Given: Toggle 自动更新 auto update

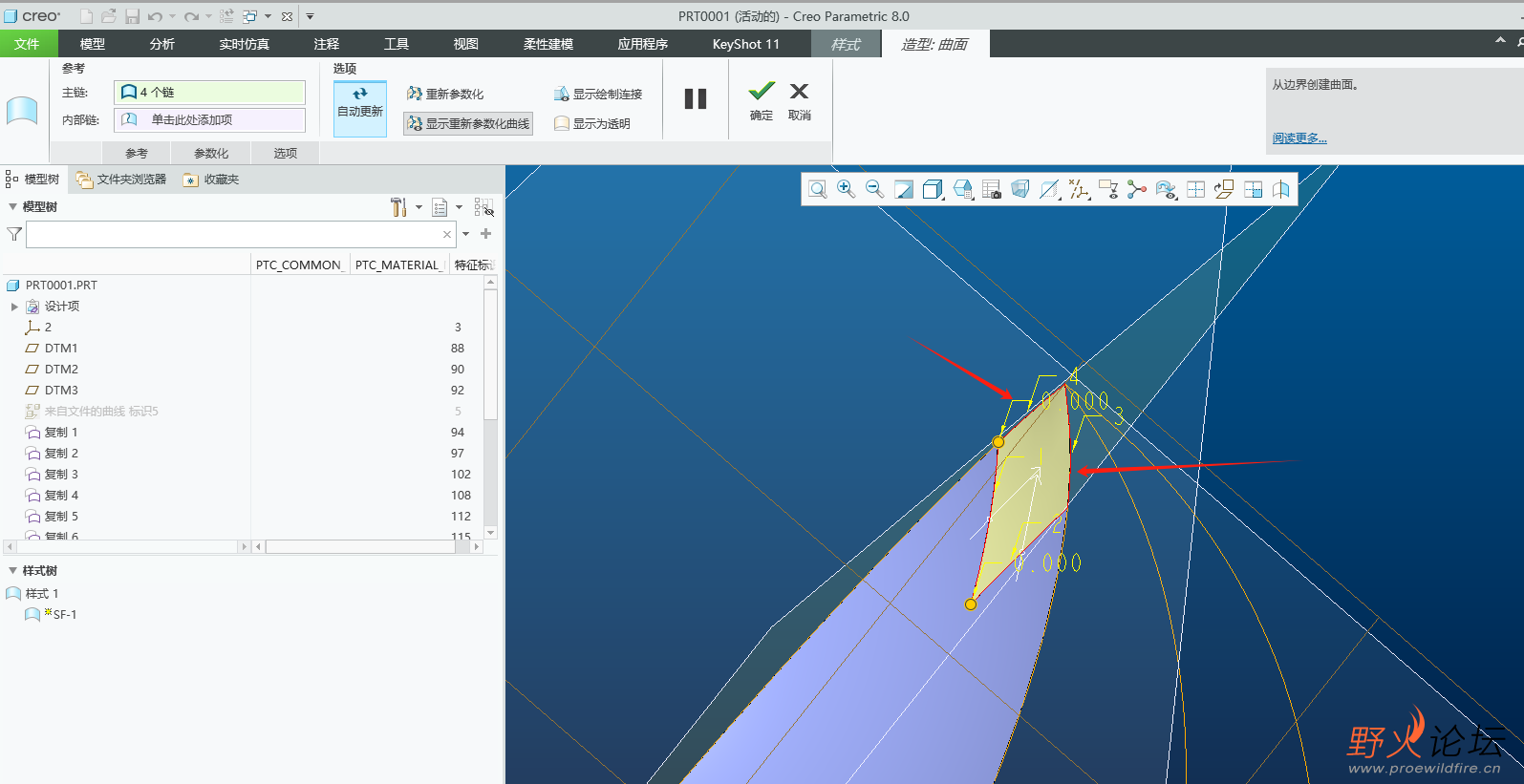Looking at the screenshot, I should pos(360,108).
